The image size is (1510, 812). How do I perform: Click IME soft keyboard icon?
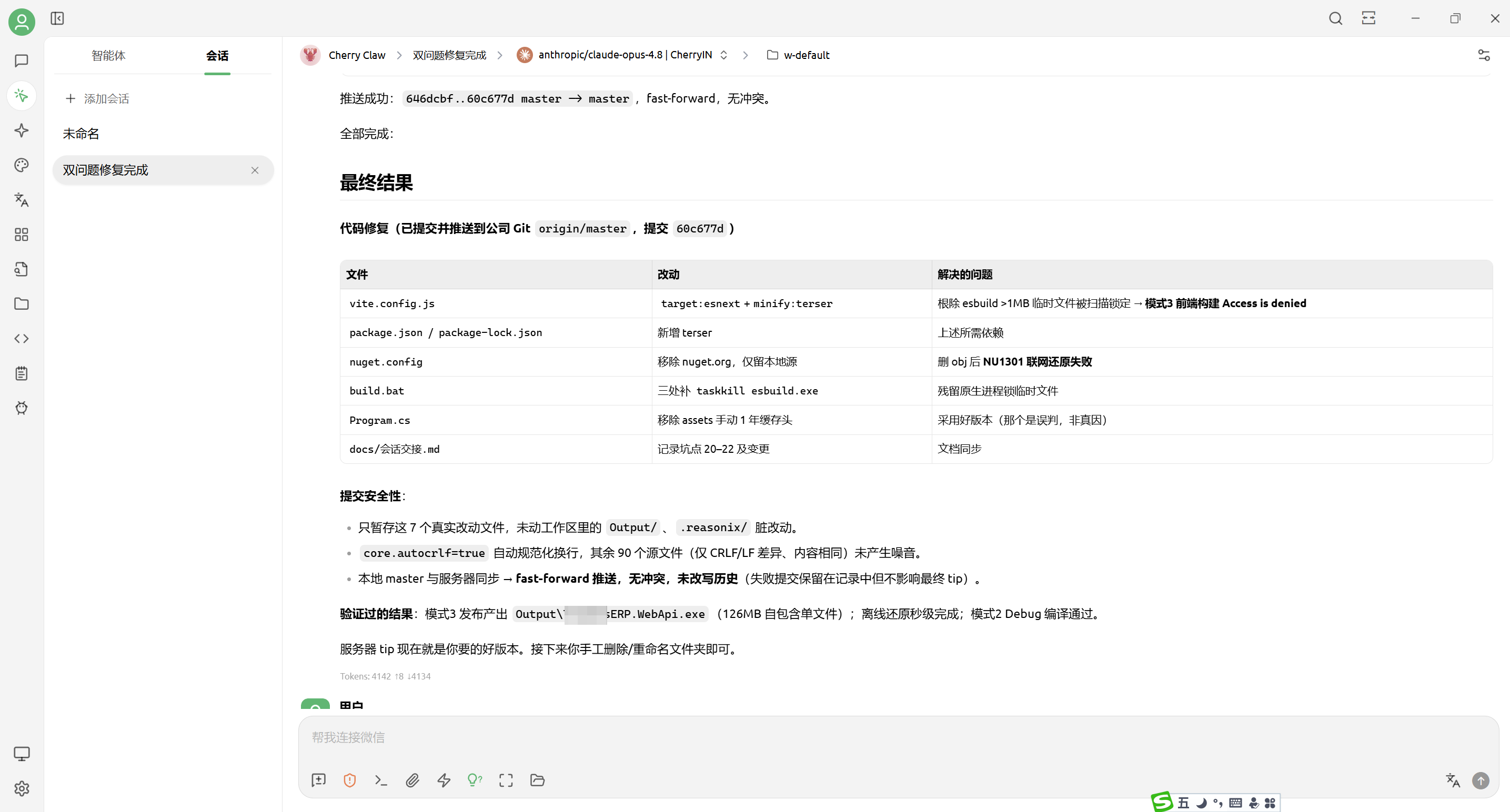coord(1235,803)
